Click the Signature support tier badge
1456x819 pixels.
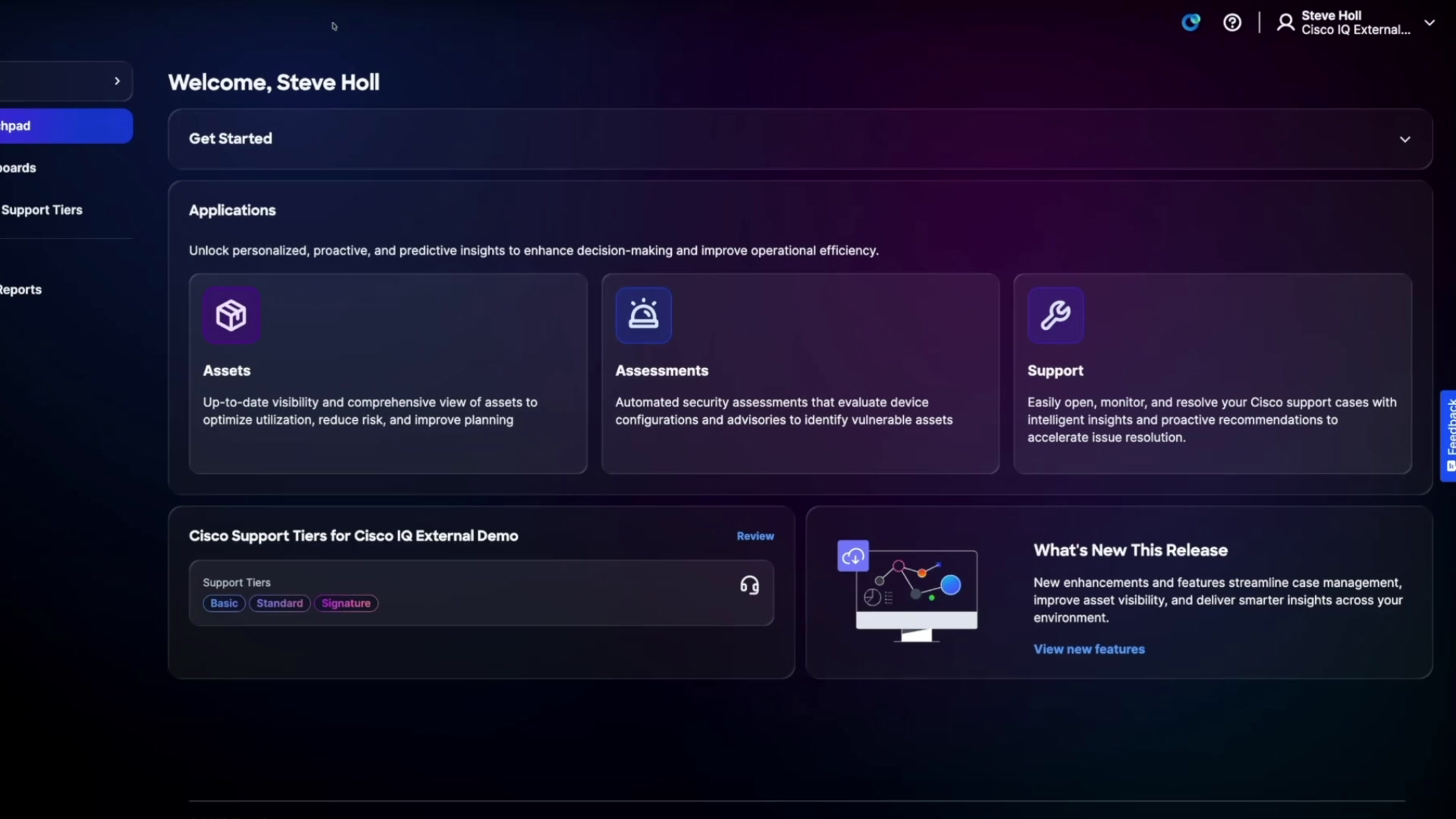pyautogui.click(x=346, y=604)
